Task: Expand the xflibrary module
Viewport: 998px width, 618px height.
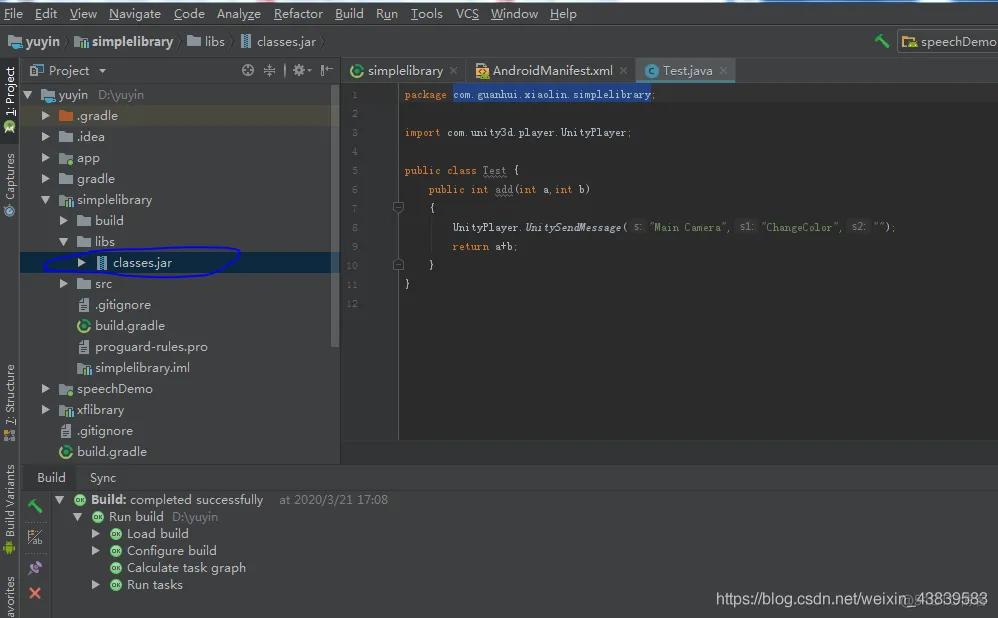Action: coord(46,410)
